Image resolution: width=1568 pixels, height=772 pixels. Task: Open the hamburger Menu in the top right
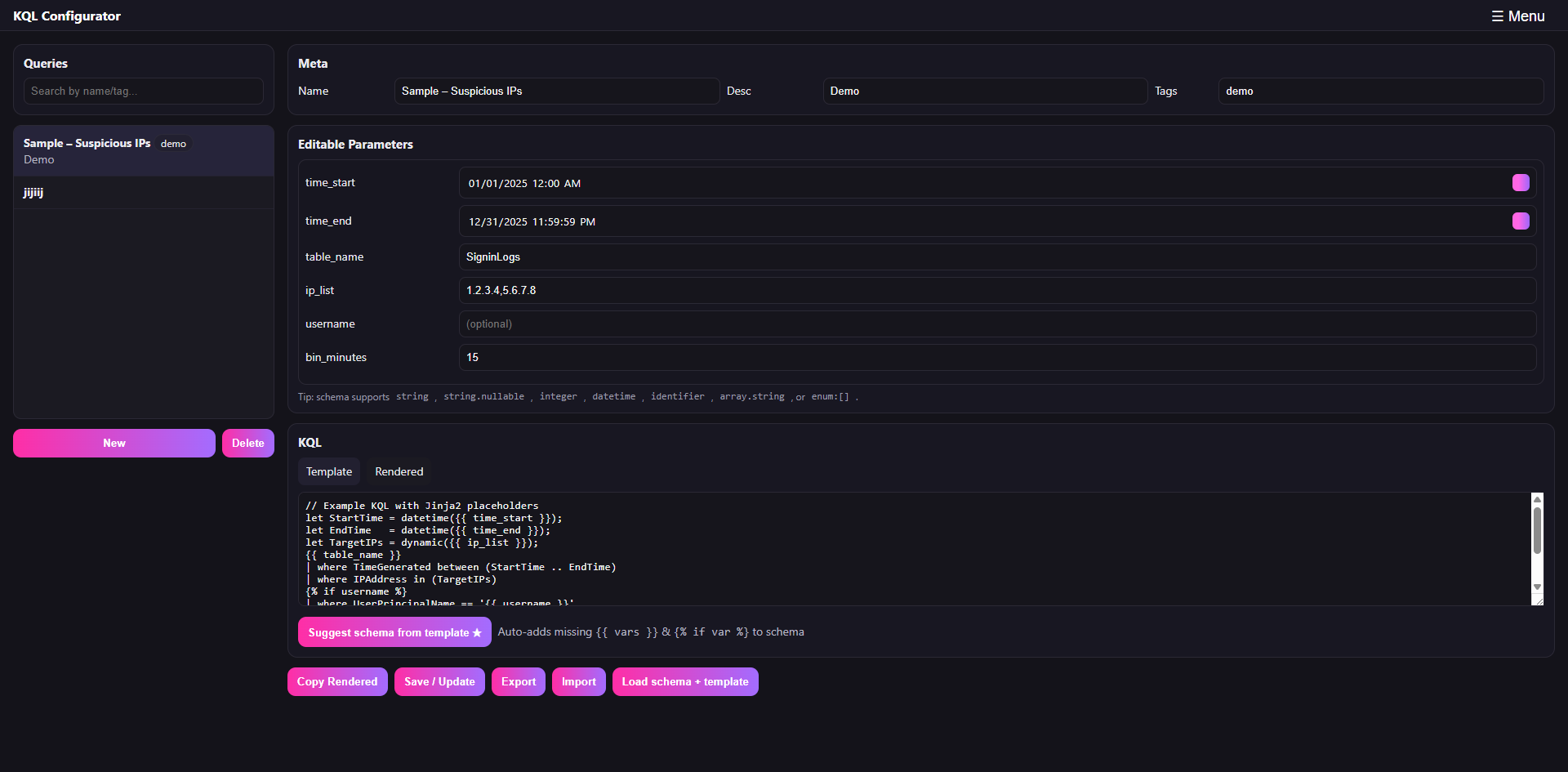1517,16
